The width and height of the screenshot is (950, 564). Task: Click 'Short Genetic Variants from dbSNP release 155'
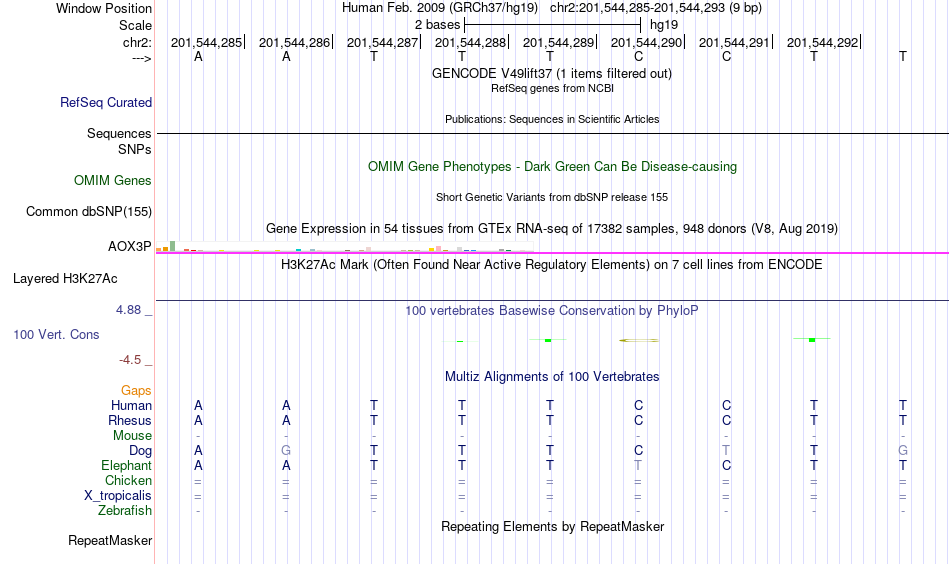[552, 197]
